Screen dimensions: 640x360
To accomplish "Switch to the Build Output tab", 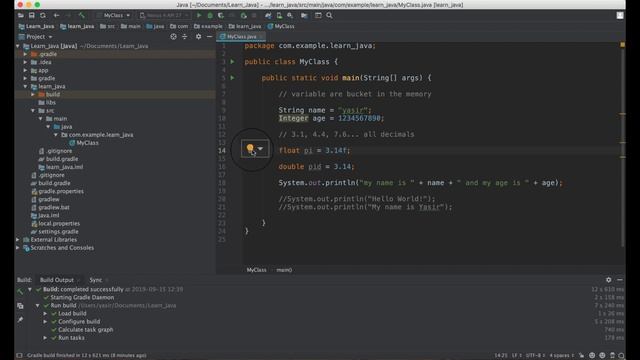I will pos(57,280).
